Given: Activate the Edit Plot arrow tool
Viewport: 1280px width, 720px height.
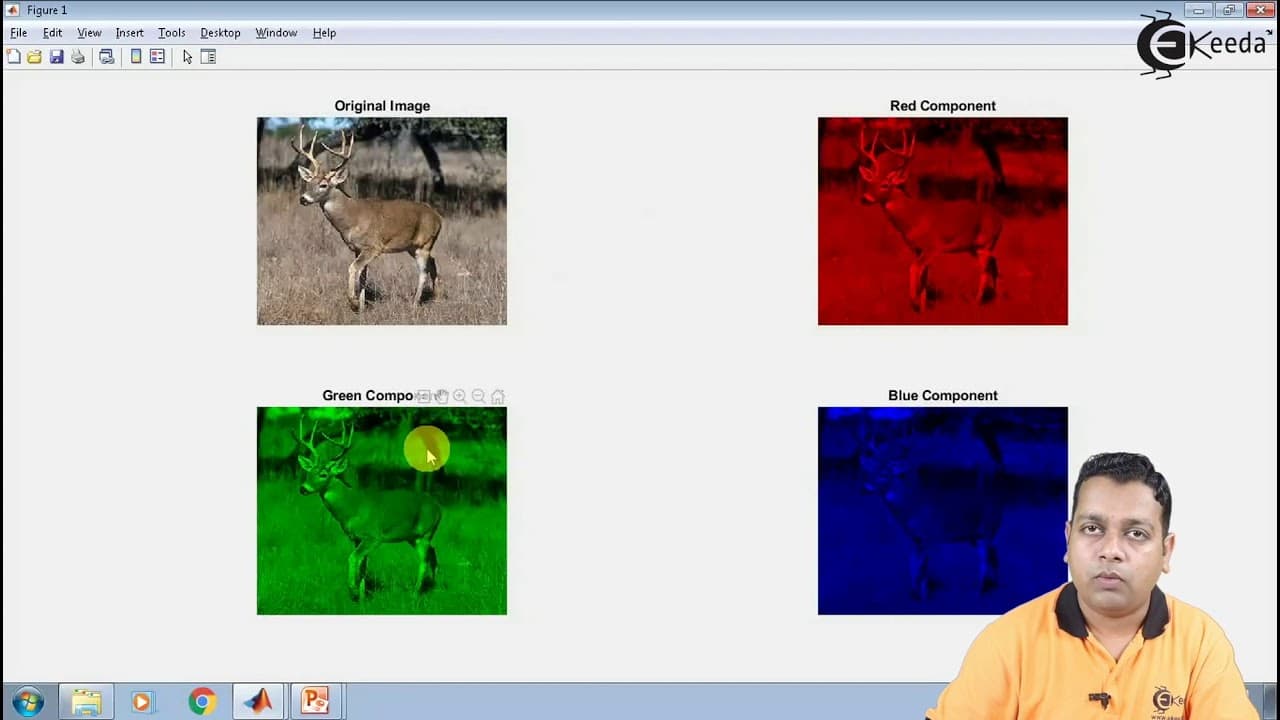Looking at the screenshot, I should coord(187,57).
